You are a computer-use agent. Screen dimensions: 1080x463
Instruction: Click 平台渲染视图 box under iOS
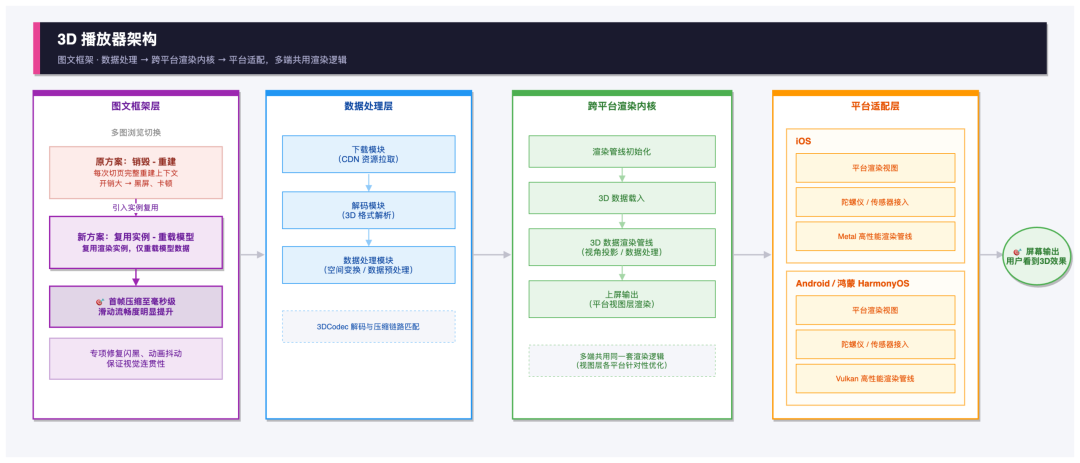tap(875, 167)
